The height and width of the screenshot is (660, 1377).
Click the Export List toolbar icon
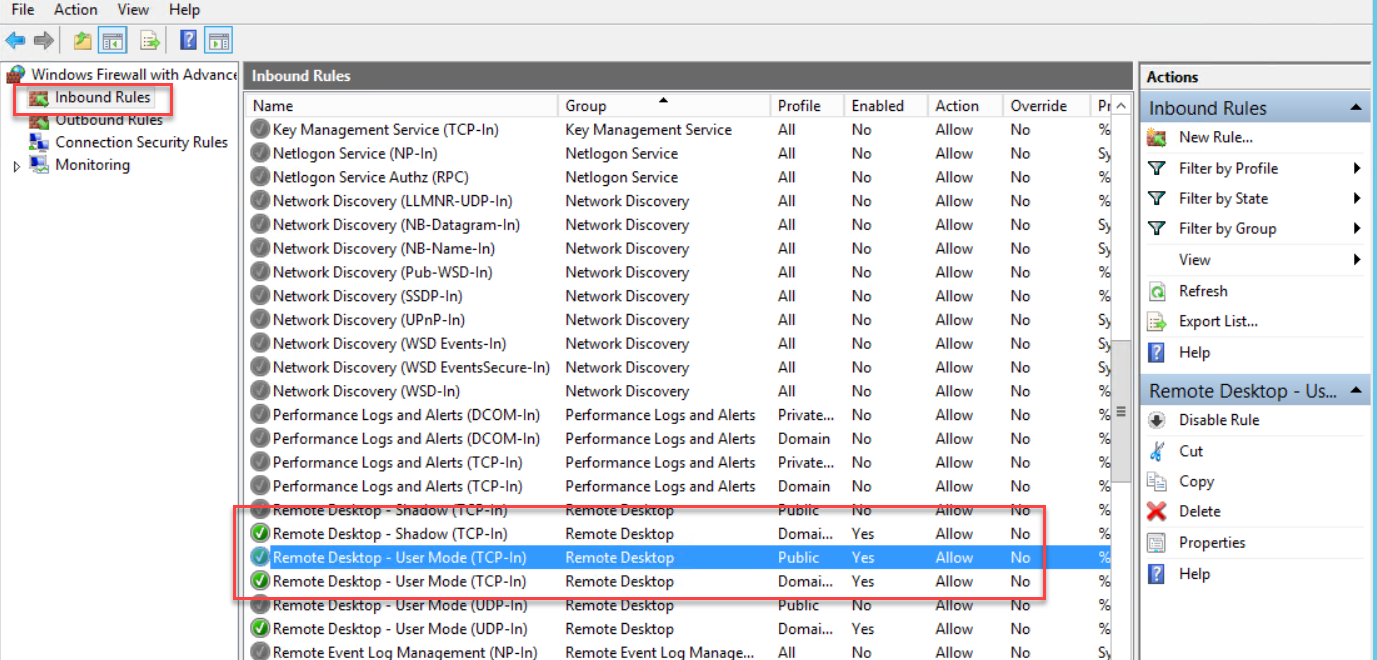[150, 41]
